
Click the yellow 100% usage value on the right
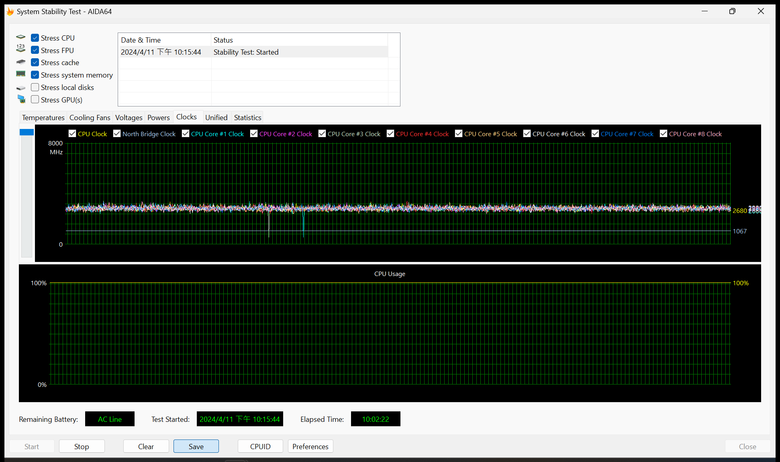[x=741, y=283]
